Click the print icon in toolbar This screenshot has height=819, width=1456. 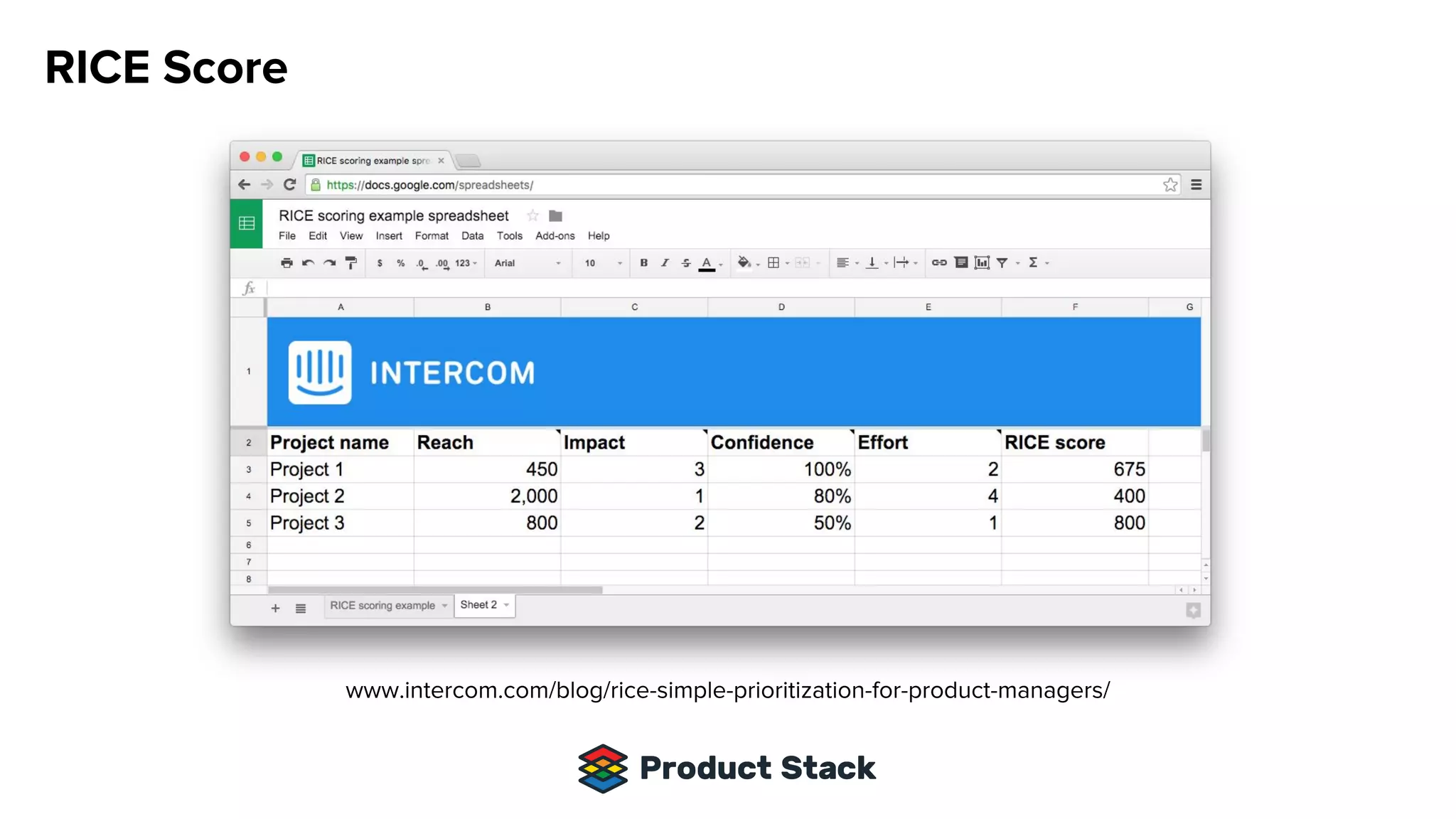click(x=287, y=263)
